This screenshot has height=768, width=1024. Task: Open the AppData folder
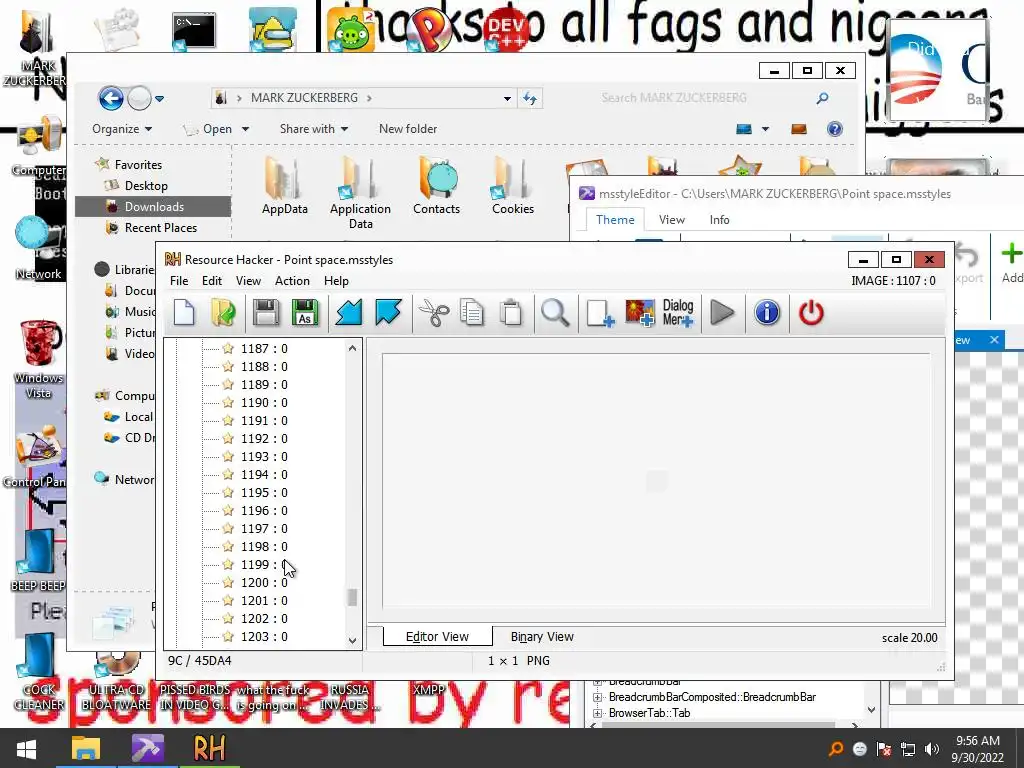click(285, 185)
